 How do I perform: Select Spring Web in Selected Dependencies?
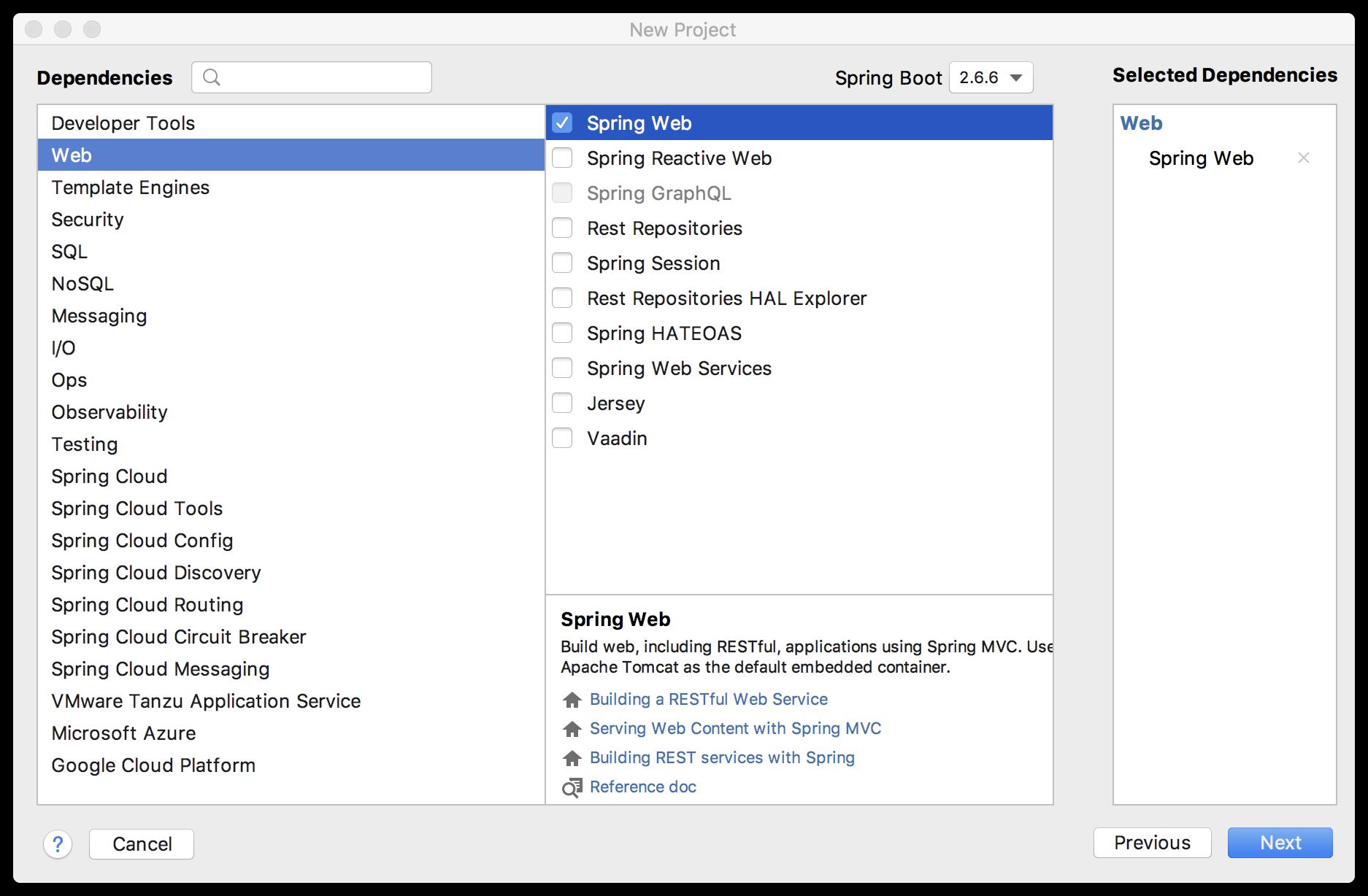click(1201, 158)
